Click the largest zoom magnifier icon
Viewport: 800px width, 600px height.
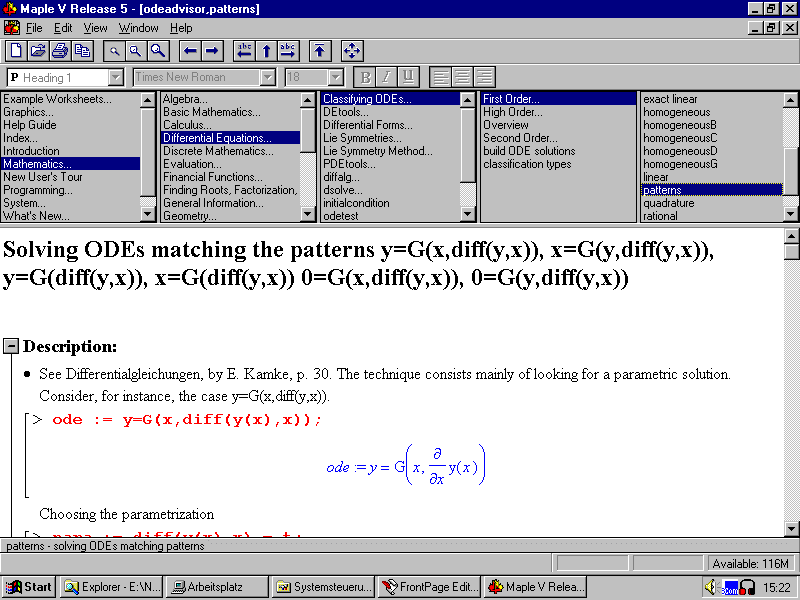158,50
